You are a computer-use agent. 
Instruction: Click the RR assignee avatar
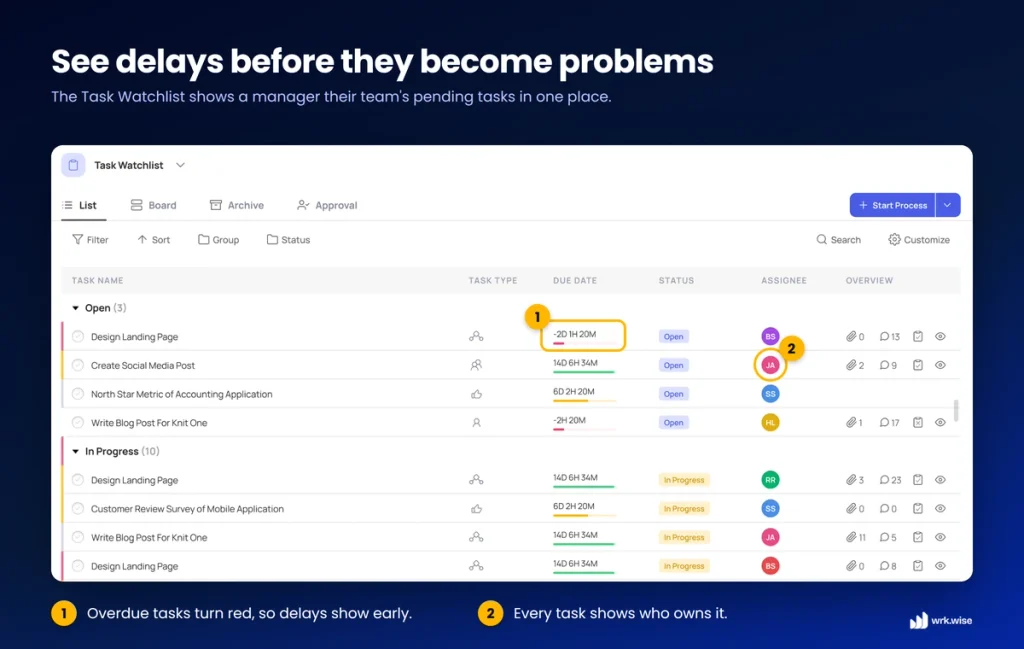[x=770, y=480]
